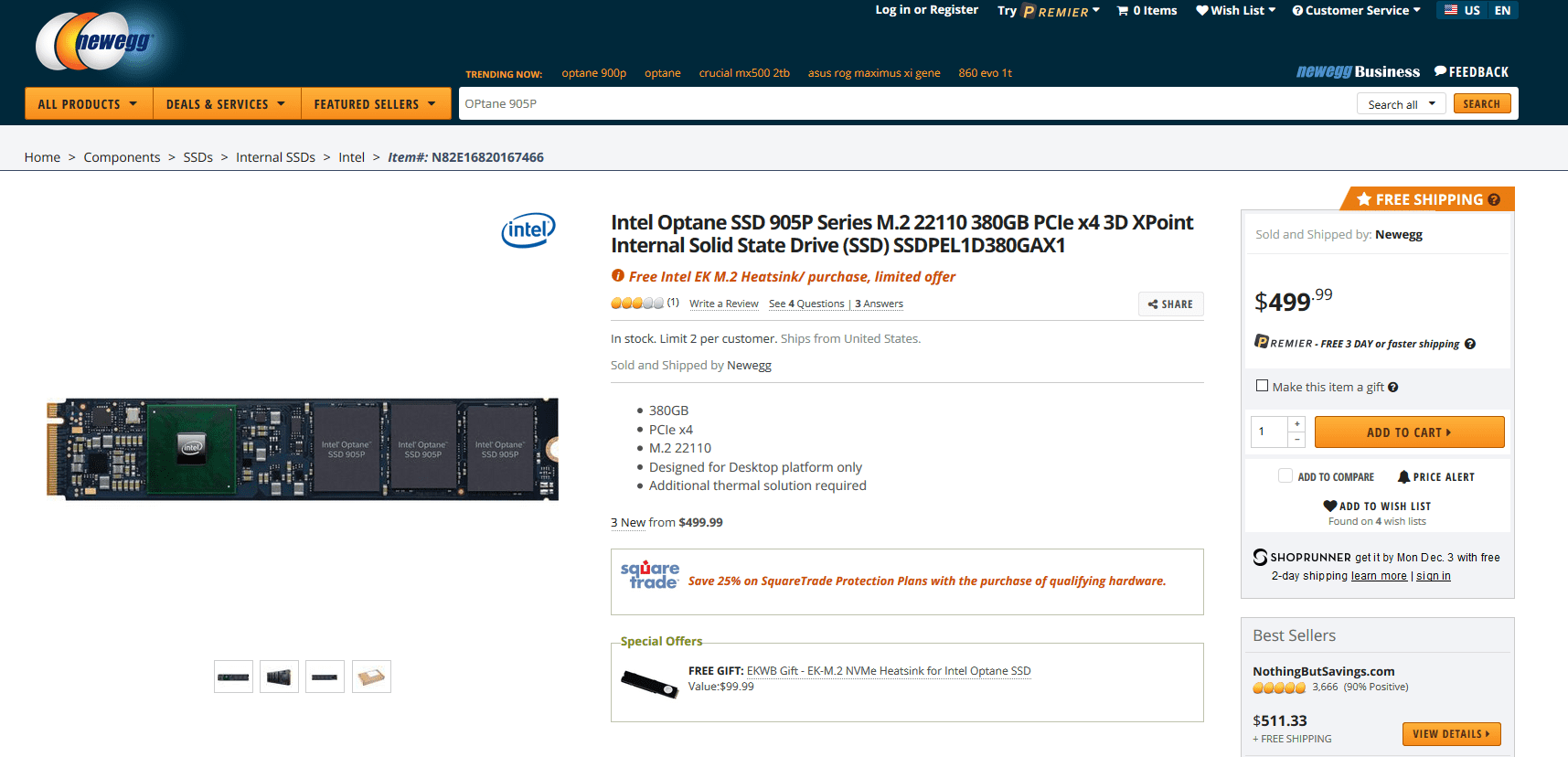The height and width of the screenshot is (757, 1568).
Task: Check Make this item a gift
Action: (x=1262, y=386)
